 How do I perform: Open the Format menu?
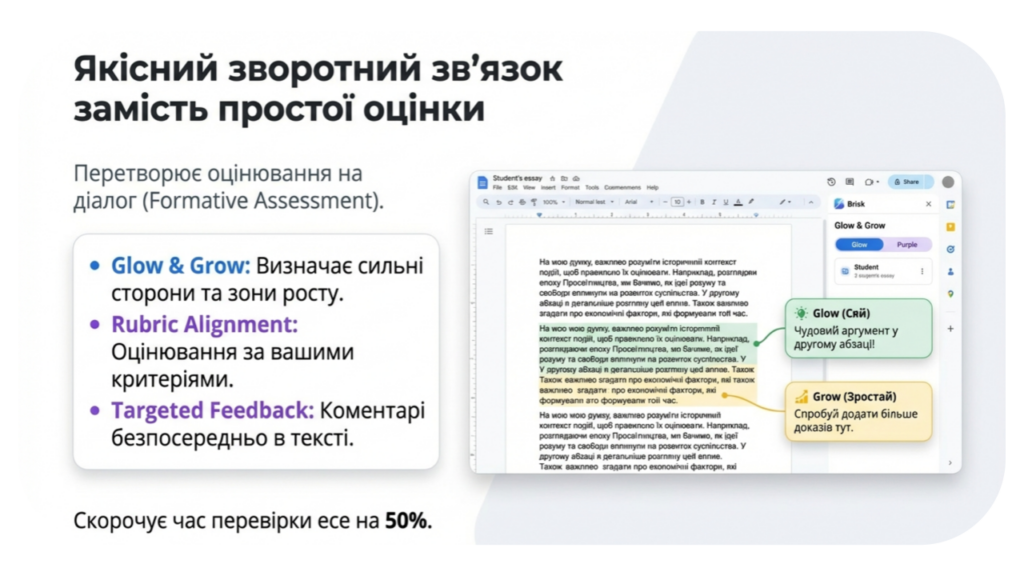570,187
